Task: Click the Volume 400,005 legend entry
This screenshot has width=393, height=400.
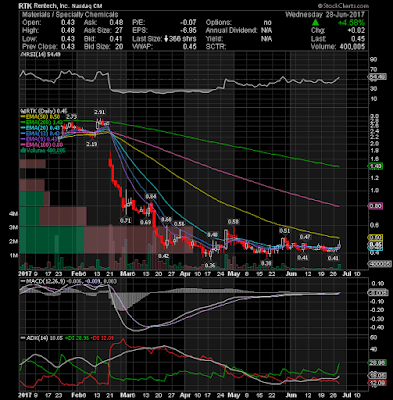Action: (x=43, y=150)
